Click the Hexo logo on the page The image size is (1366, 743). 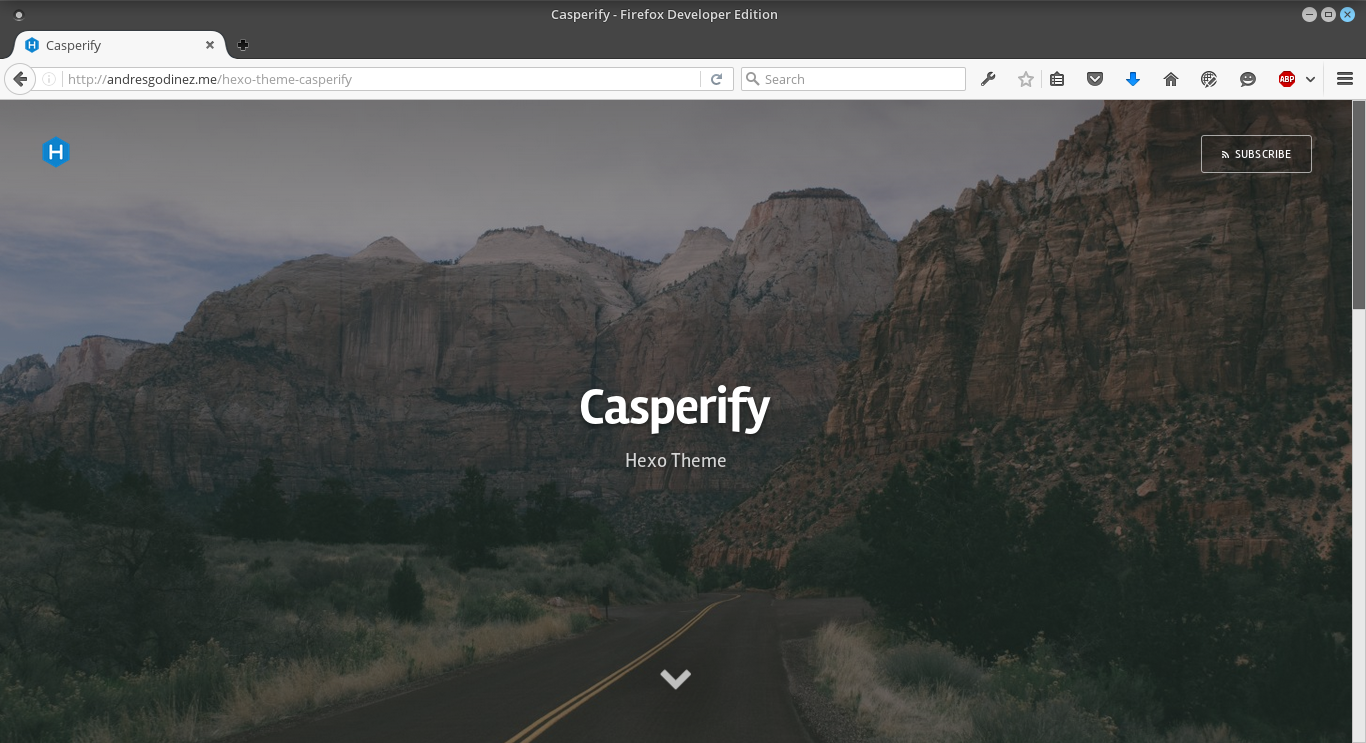pos(56,151)
